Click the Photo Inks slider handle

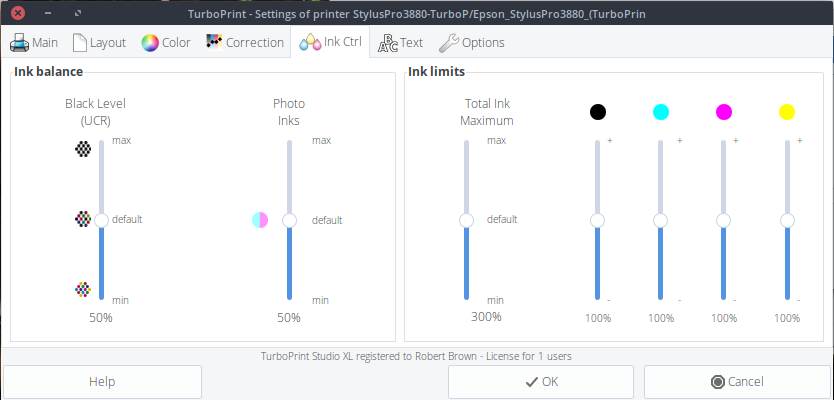point(289,220)
